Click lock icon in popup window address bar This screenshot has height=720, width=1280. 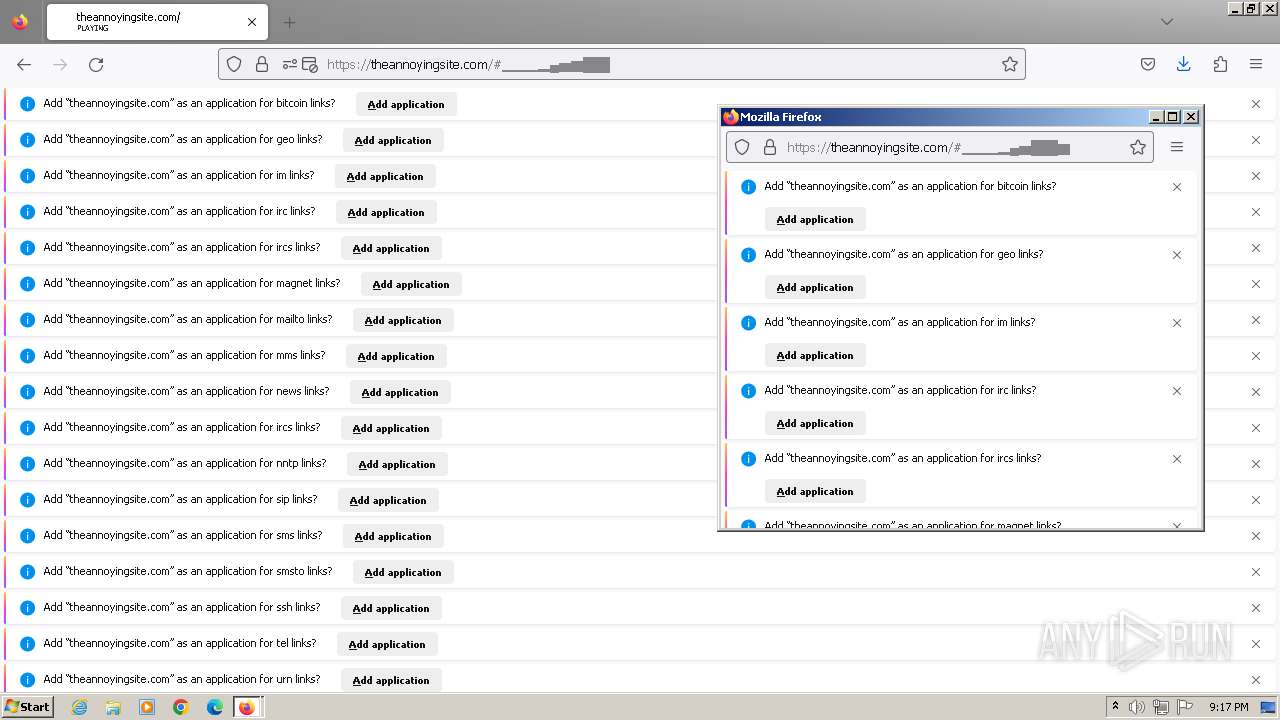pos(770,147)
